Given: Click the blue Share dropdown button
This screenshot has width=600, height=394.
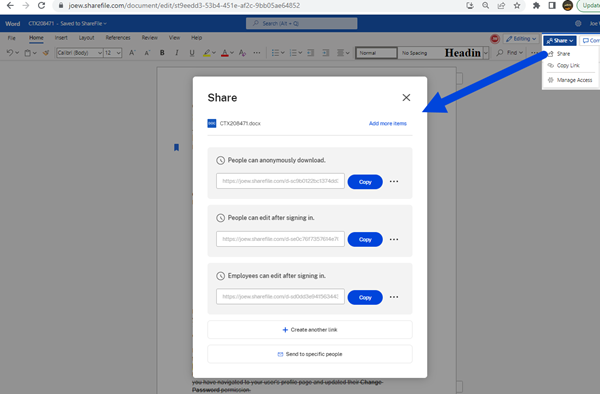Looking at the screenshot, I should [560, 41].
